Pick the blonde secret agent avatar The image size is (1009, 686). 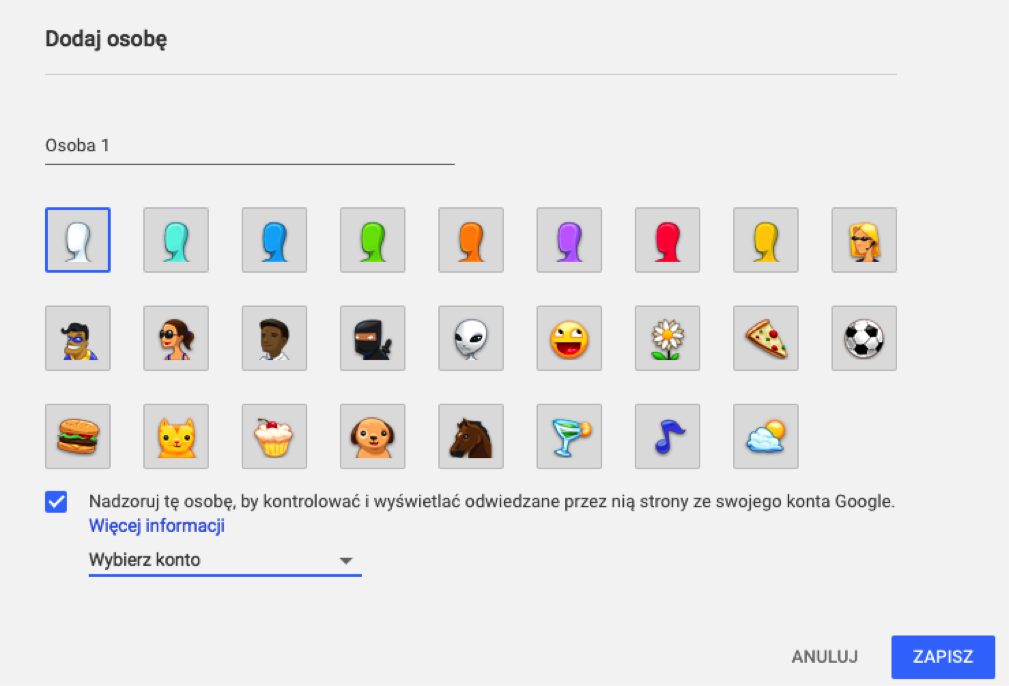(864, 240)
